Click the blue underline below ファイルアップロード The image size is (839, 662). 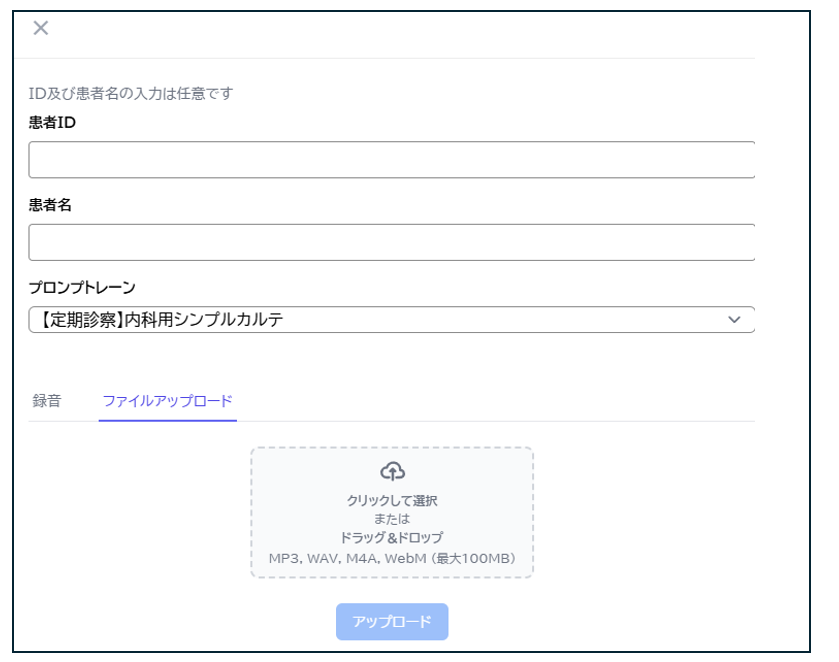pos(167,420)
